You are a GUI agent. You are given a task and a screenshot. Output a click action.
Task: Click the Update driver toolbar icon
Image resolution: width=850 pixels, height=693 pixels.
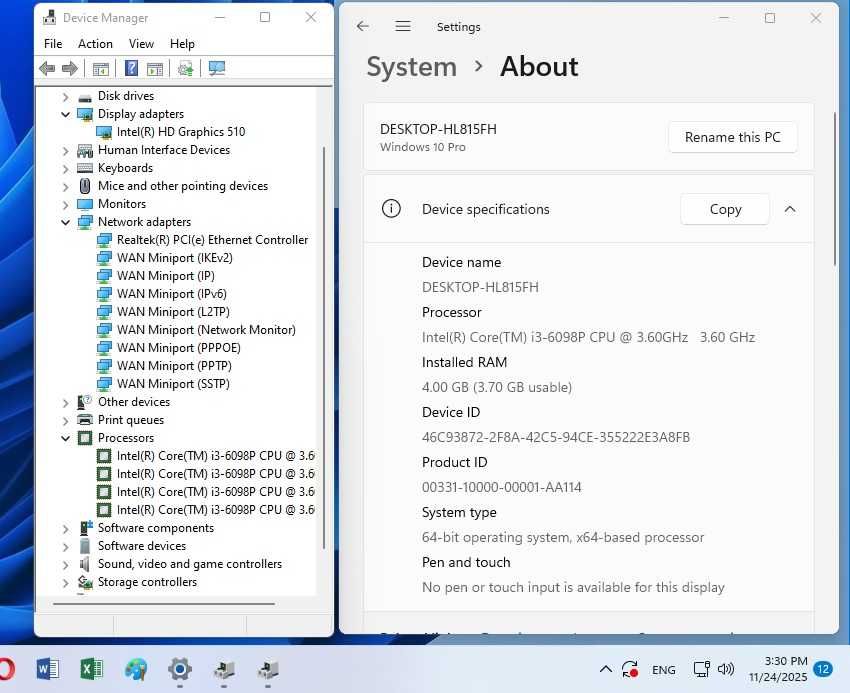(x=185, y=68)
